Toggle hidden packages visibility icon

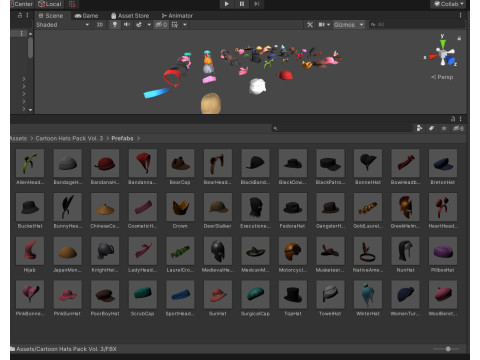coord(458,128)
